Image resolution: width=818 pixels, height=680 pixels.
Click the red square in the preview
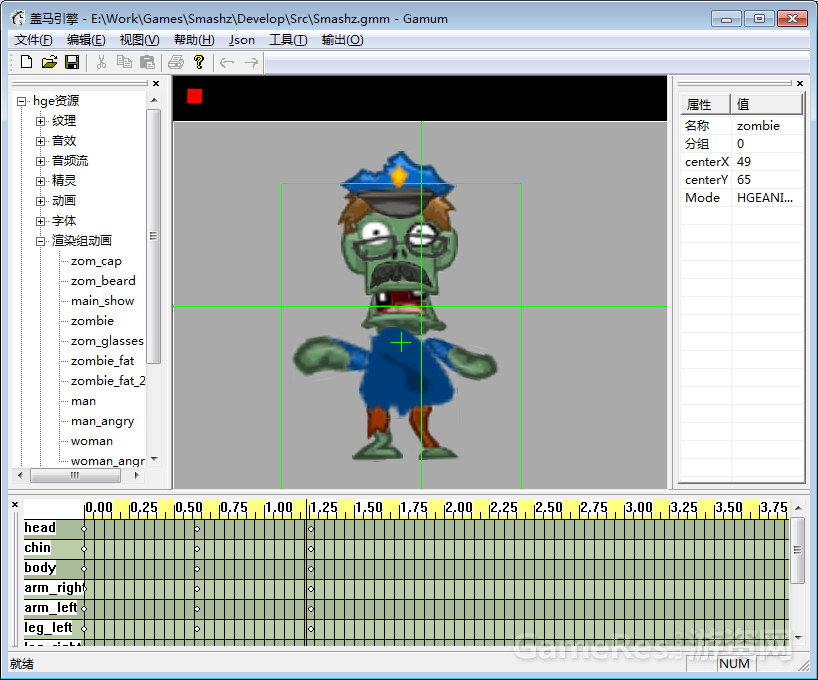194,96
